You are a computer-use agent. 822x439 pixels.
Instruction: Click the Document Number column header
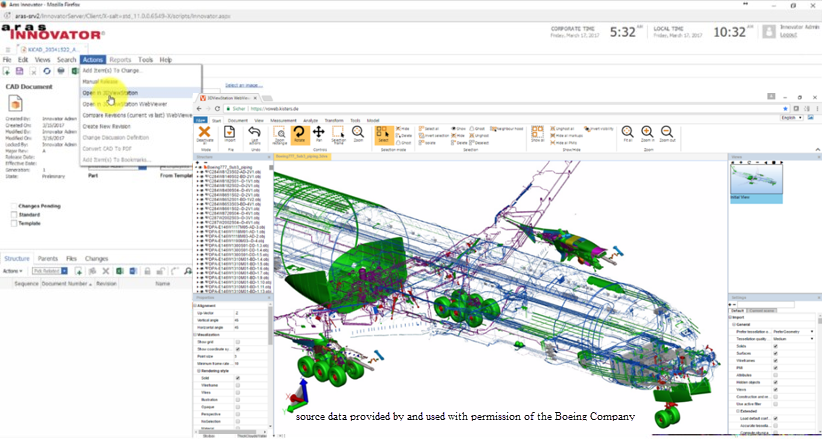click(66, 284)
